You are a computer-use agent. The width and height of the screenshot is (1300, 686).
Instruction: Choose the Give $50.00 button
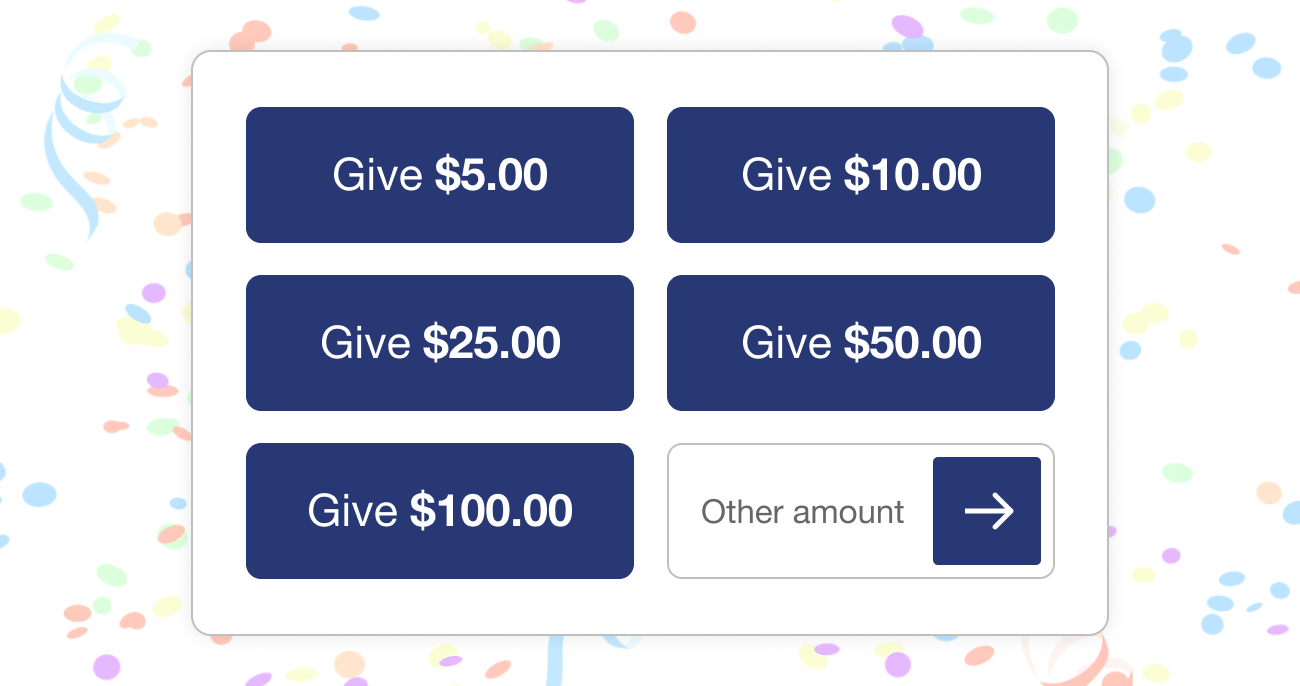pos(861,343)
